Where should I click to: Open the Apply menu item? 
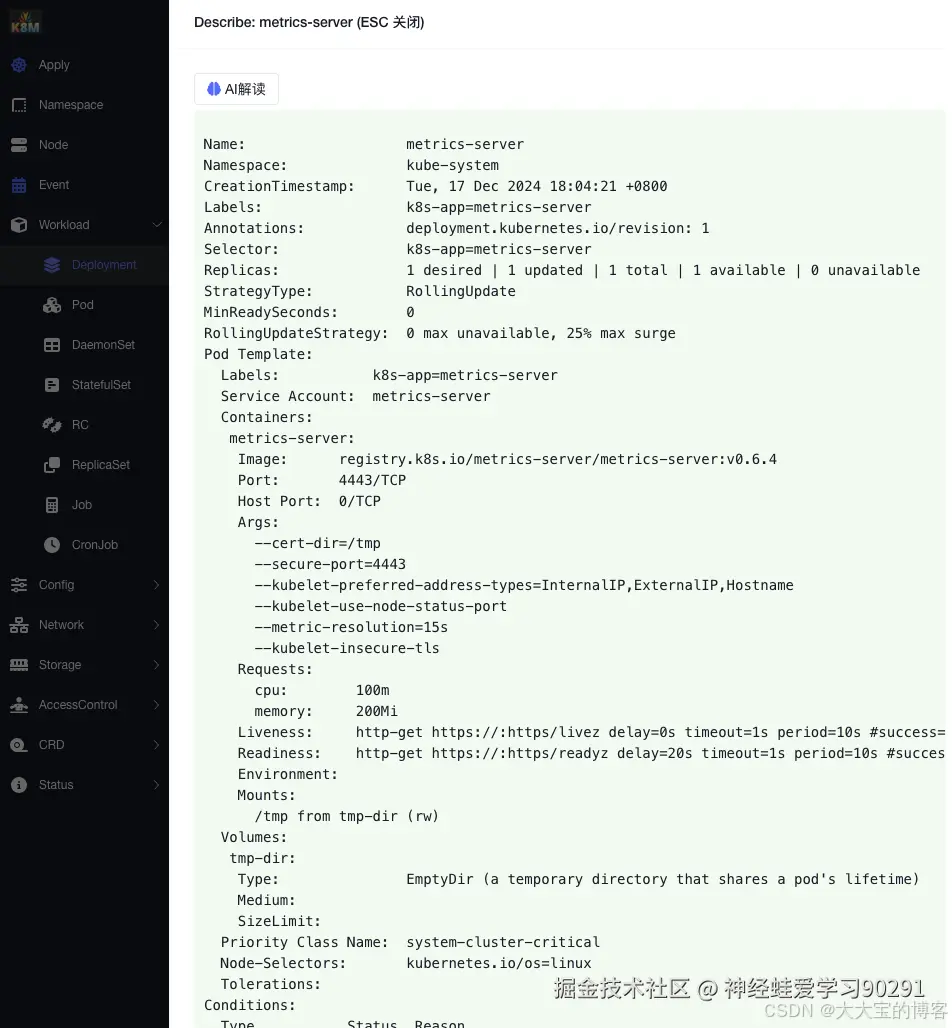(x=54, y=65)
